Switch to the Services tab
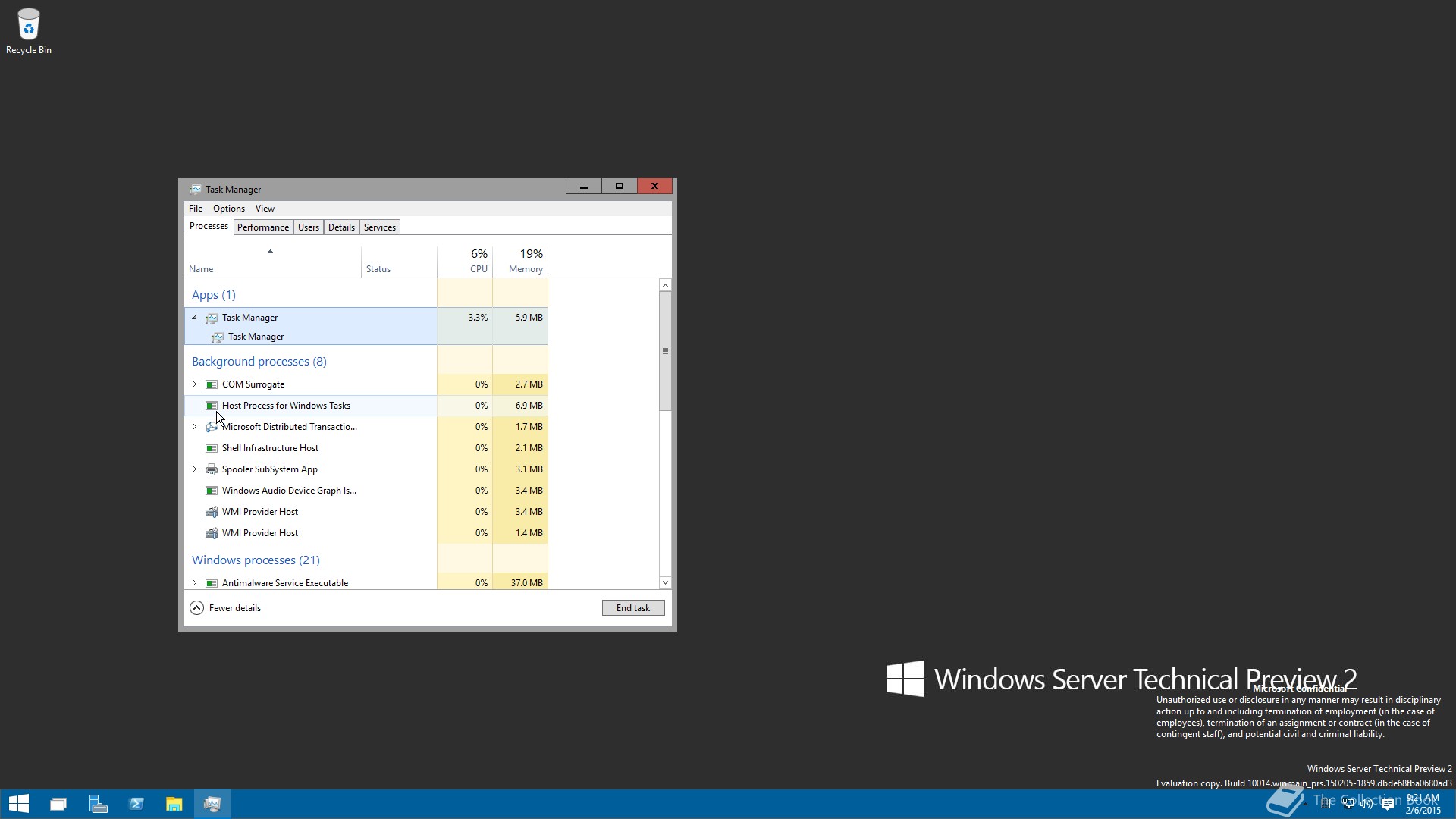 [380, 227]
